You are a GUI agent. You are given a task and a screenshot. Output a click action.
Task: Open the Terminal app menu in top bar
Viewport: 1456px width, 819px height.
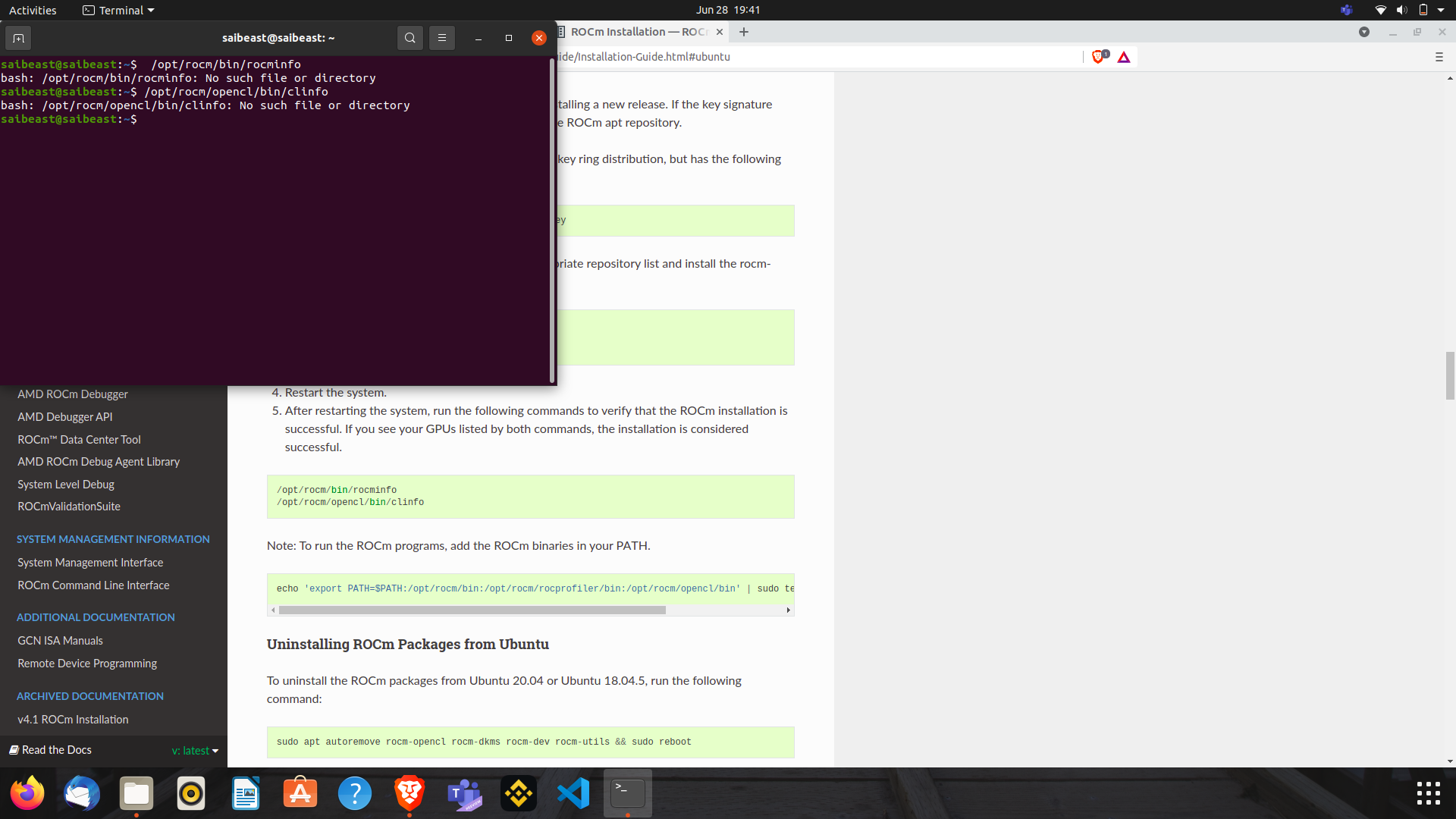[x=119, y=11]
